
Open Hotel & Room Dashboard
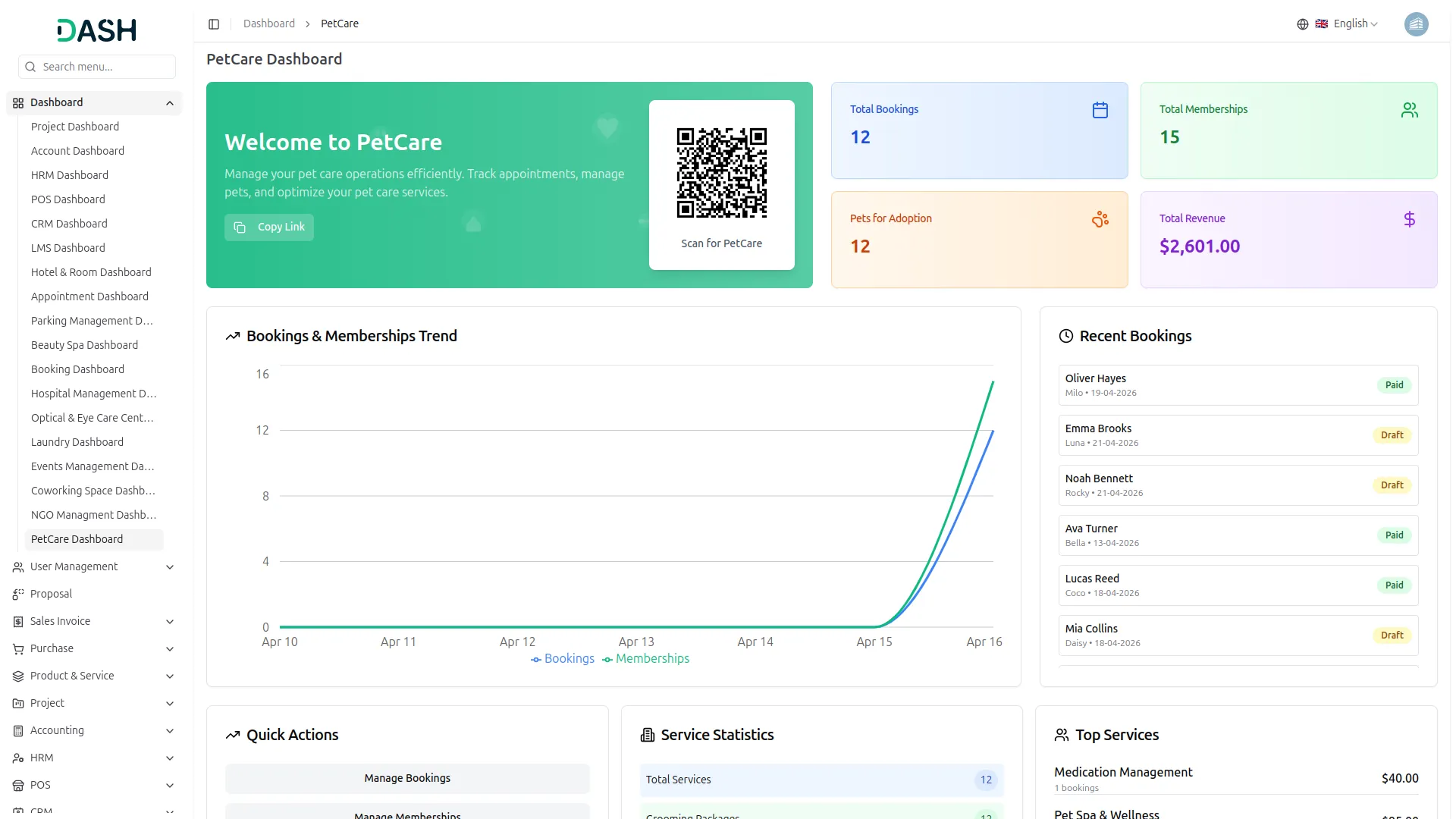tap(91, 272)
